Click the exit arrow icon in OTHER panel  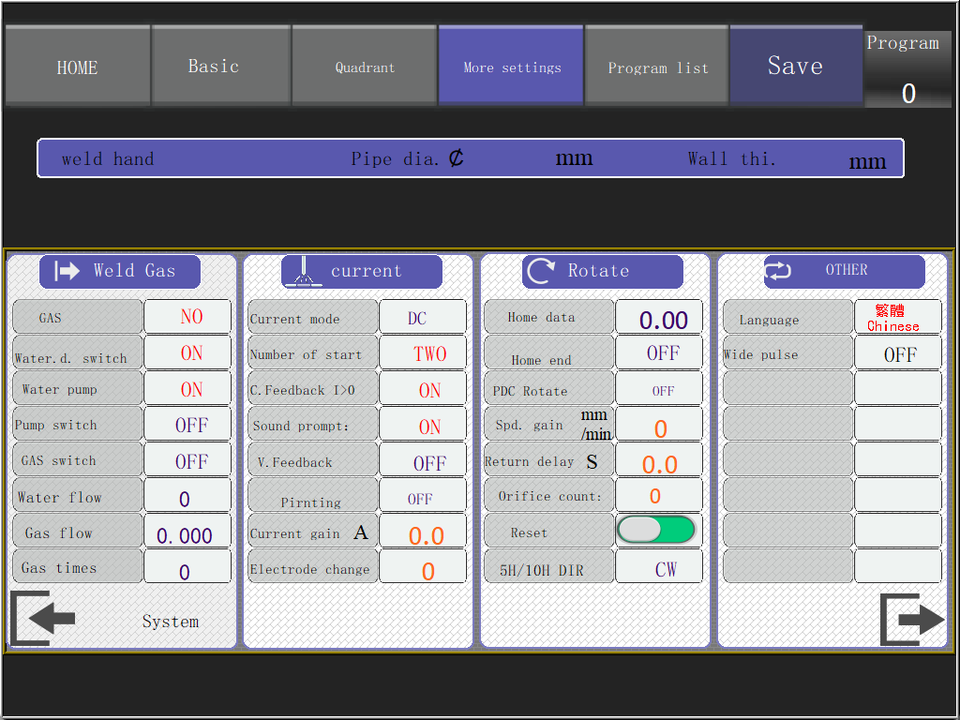(912, 619)
